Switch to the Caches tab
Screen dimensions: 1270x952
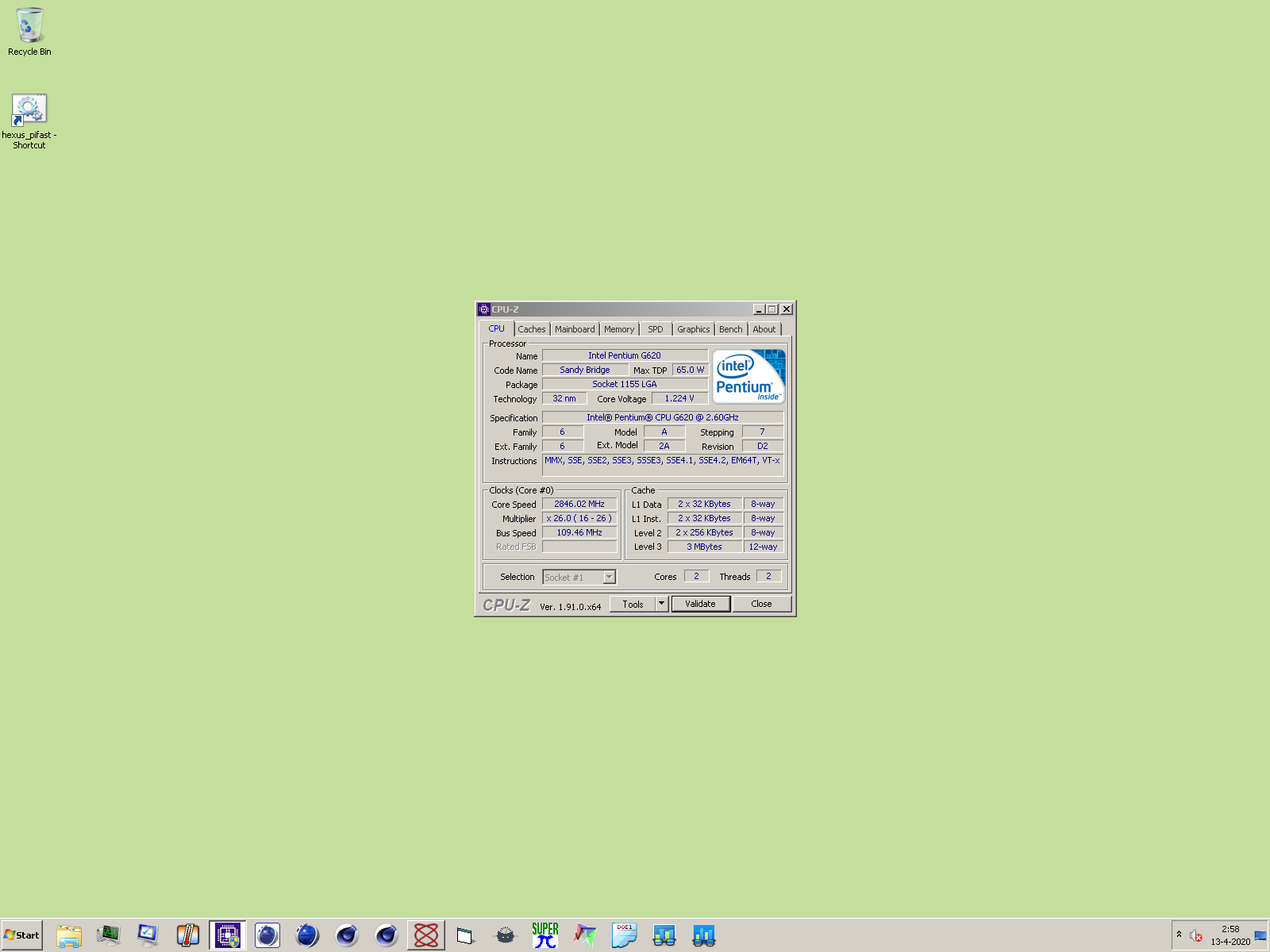click(532, 329)
